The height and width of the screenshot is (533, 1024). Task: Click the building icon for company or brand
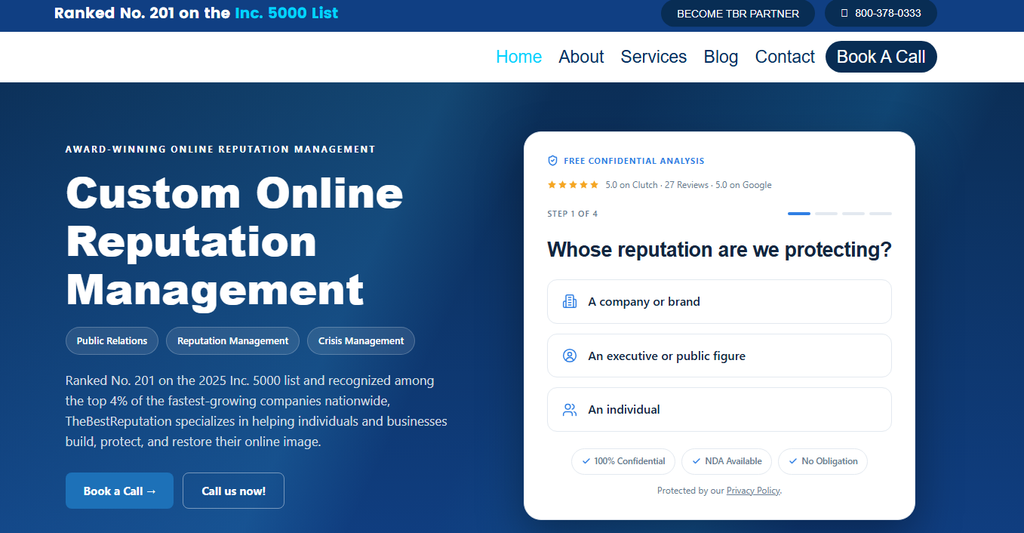(x=569, y=302)
